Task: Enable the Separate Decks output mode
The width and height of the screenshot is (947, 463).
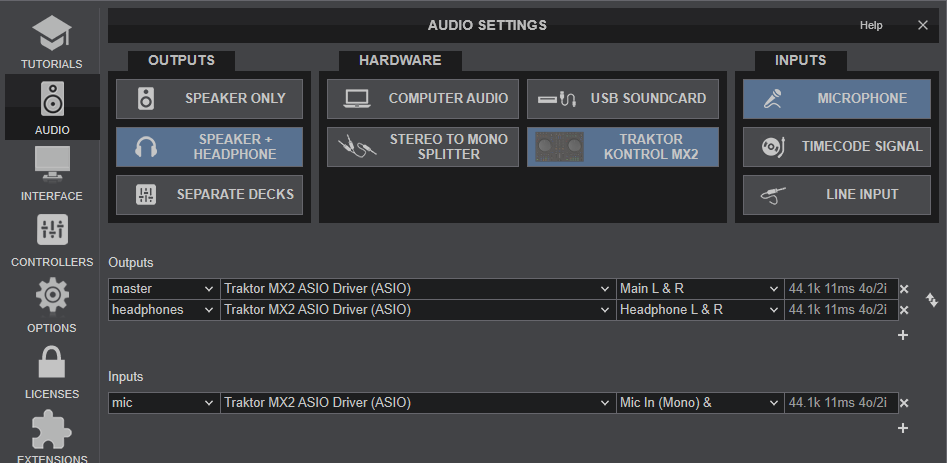Action: [209, 194]
